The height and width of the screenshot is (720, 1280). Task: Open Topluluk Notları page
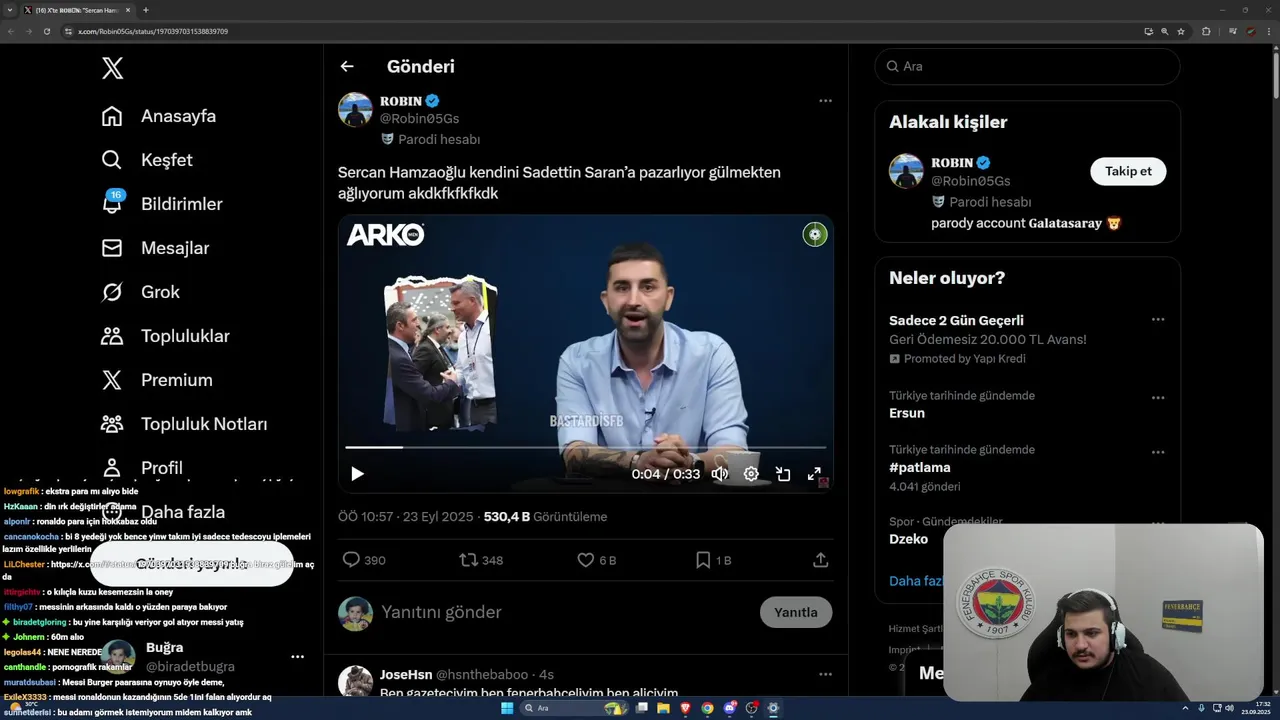click(x=184, y=424)
